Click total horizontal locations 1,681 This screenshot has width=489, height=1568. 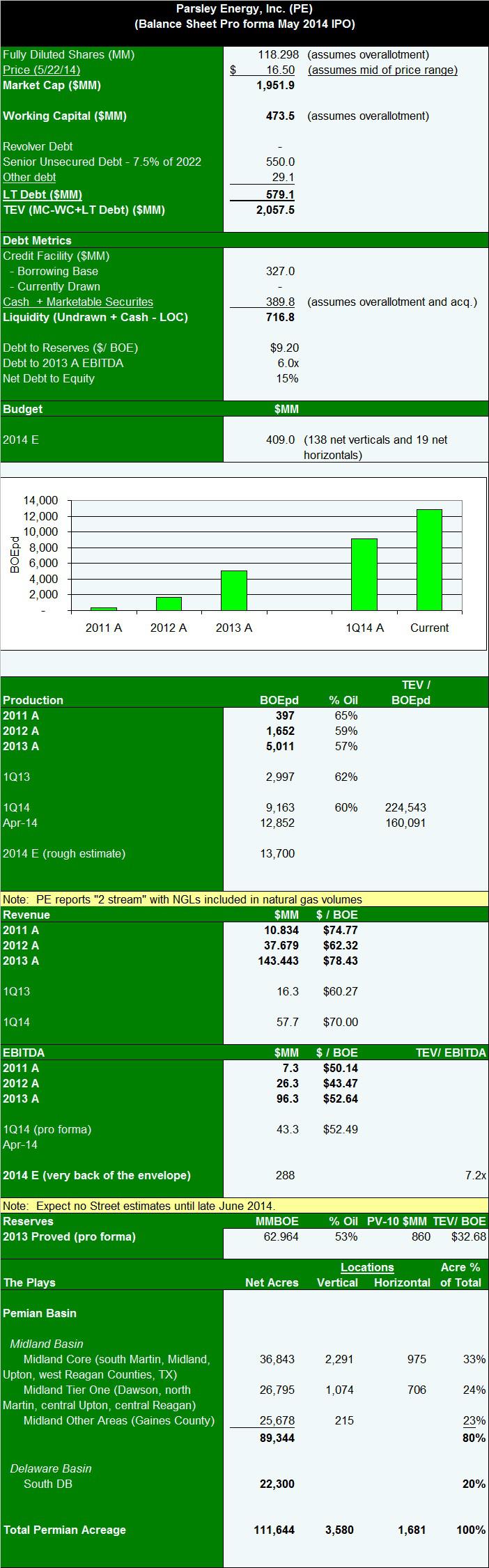412,1530
